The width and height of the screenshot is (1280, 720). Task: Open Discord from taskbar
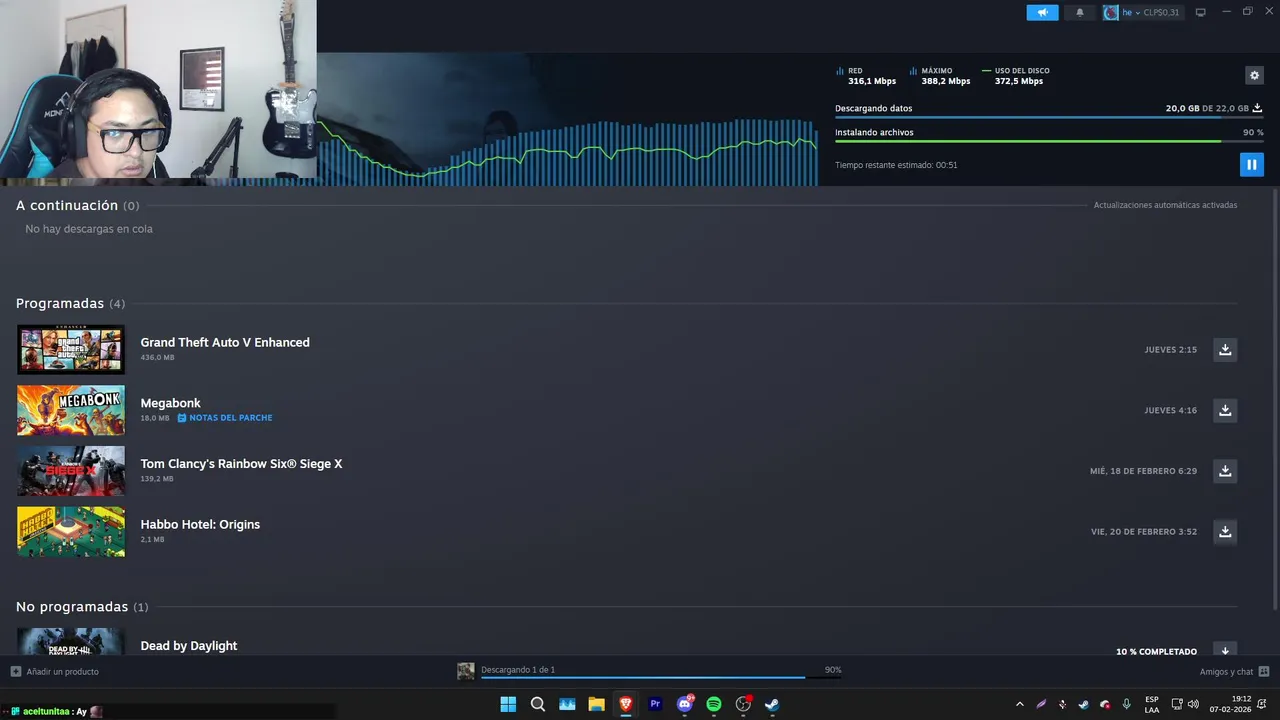coord(685,704)
